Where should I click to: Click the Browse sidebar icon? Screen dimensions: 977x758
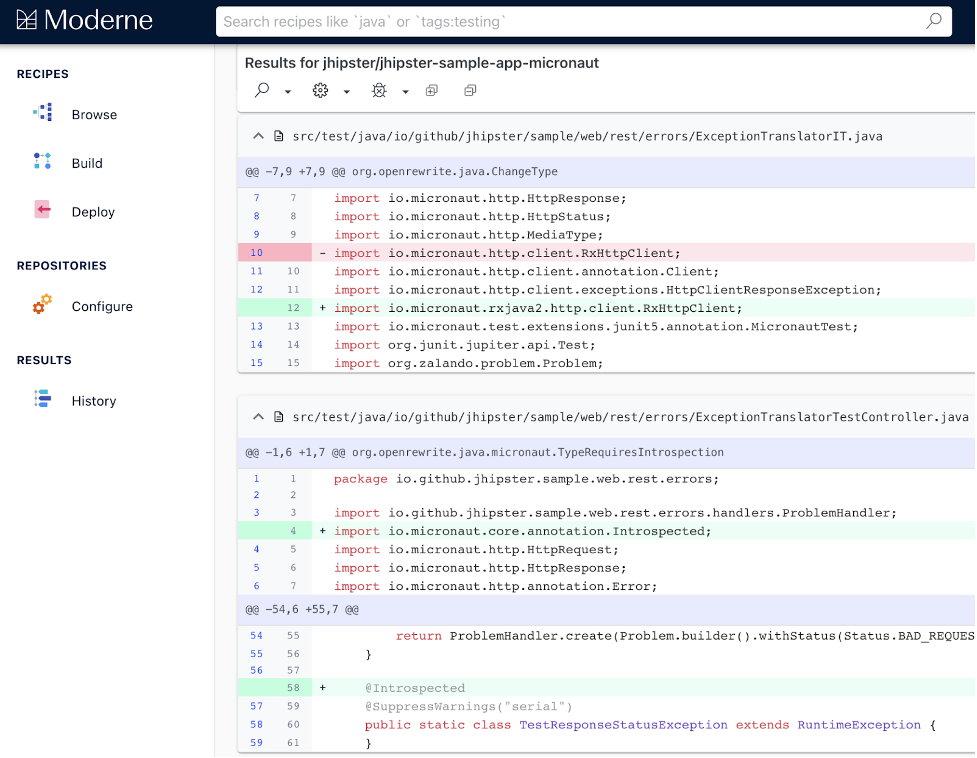coord(42,113)
